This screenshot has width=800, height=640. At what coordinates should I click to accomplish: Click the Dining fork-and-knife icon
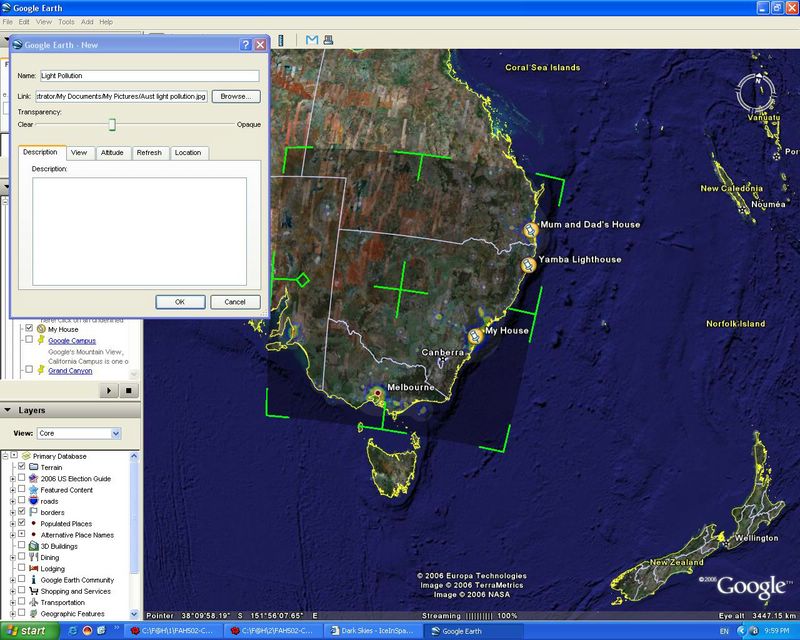point(34,557)
